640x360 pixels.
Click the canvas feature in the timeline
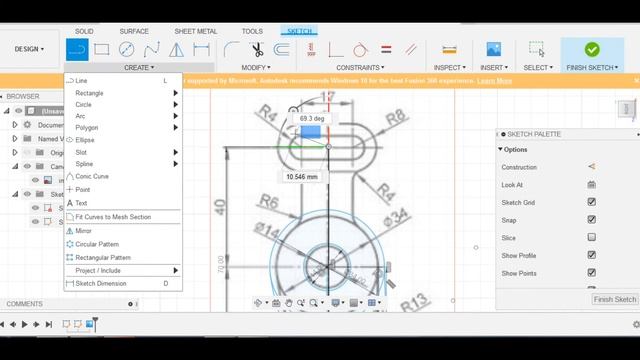[x=89, y=324]
